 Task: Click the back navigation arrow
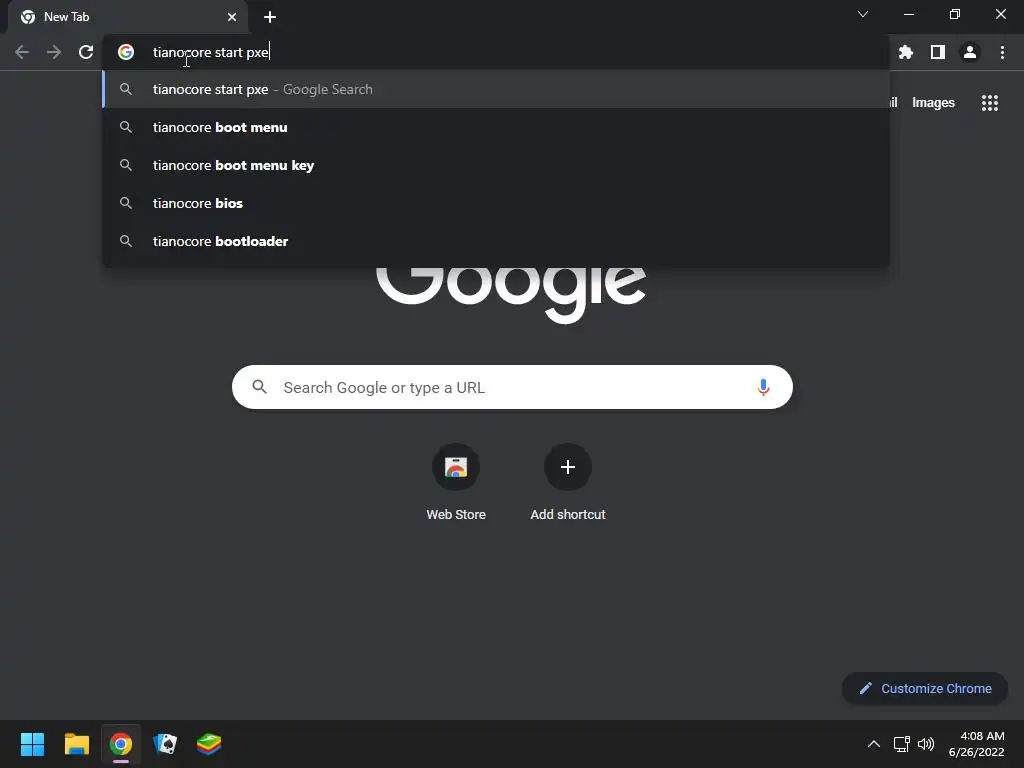coord(22,52)
